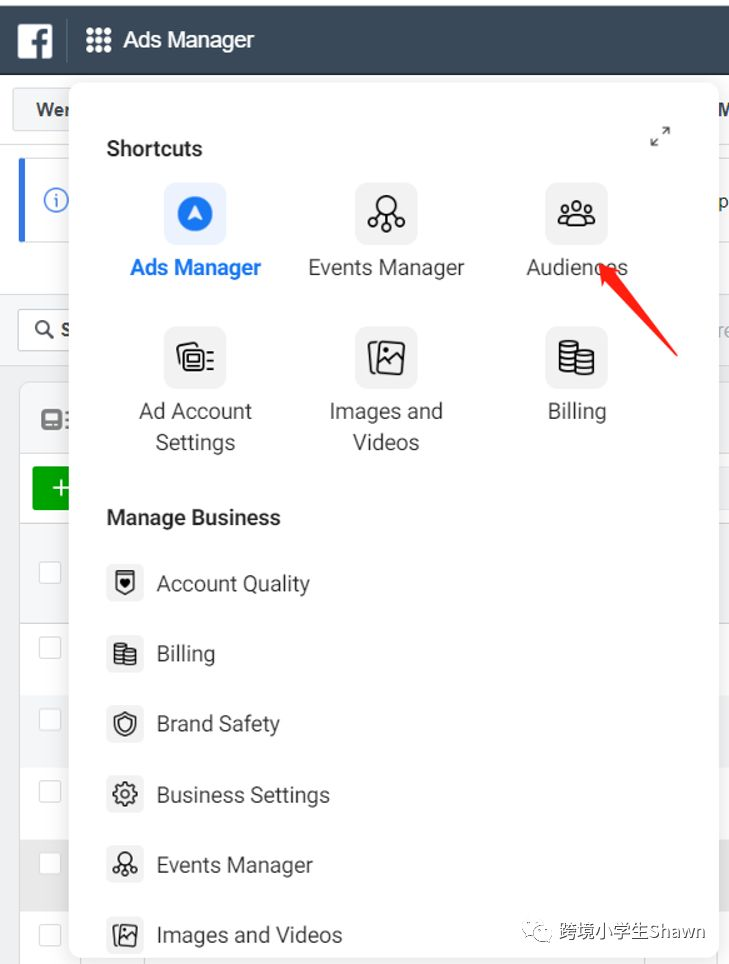Viewport: 729px width, 964px height.
Task: Click the green plus create button
Action: (51, 488)
